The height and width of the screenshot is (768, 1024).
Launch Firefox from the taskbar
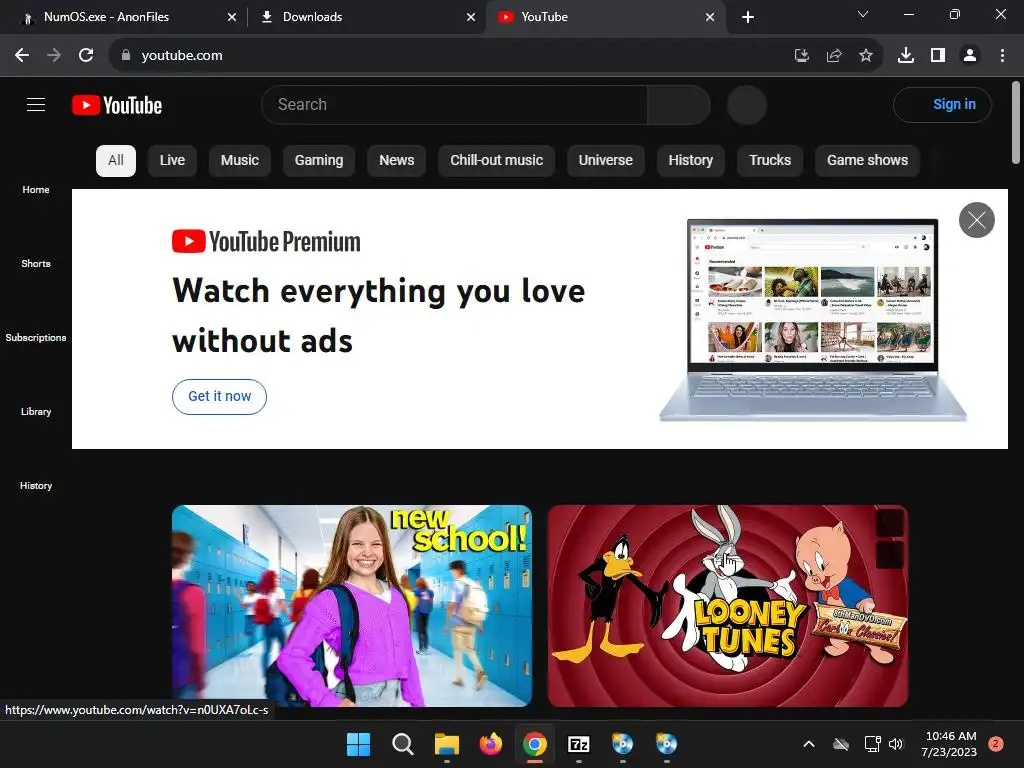(490, 744)
